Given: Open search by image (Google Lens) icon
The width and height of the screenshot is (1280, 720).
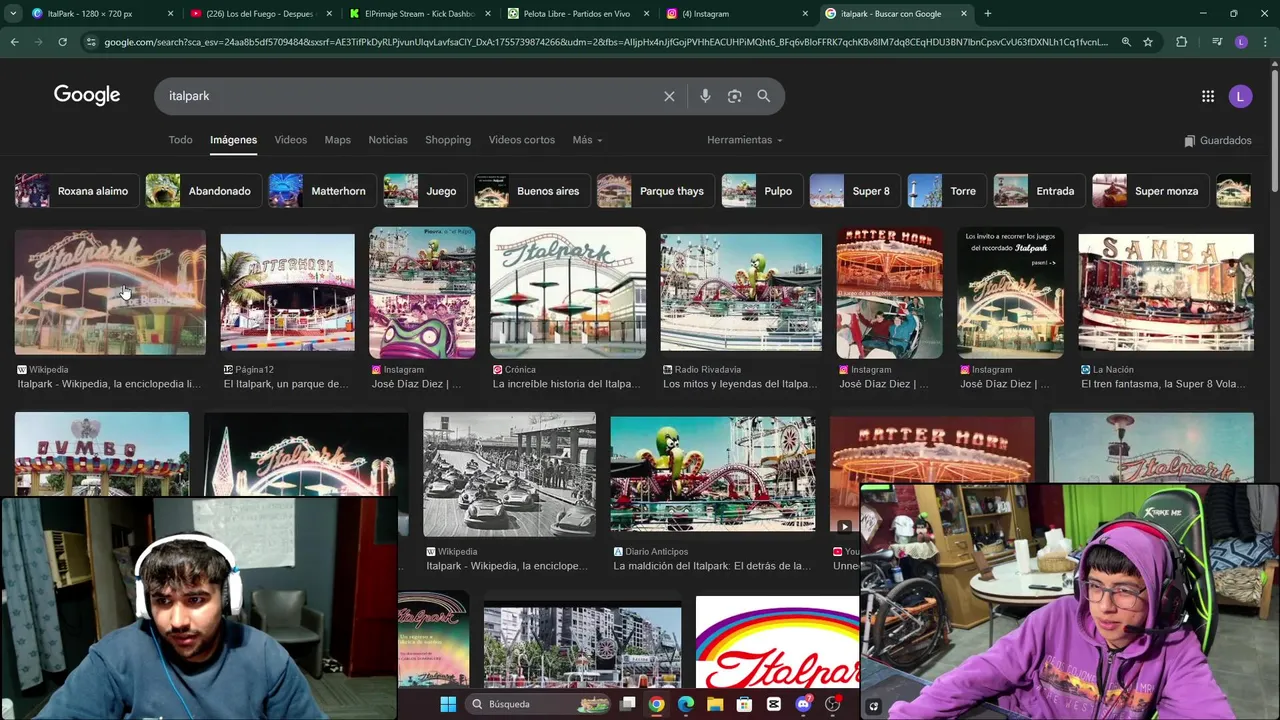Looking at the screenshot, I should [735, 96].
